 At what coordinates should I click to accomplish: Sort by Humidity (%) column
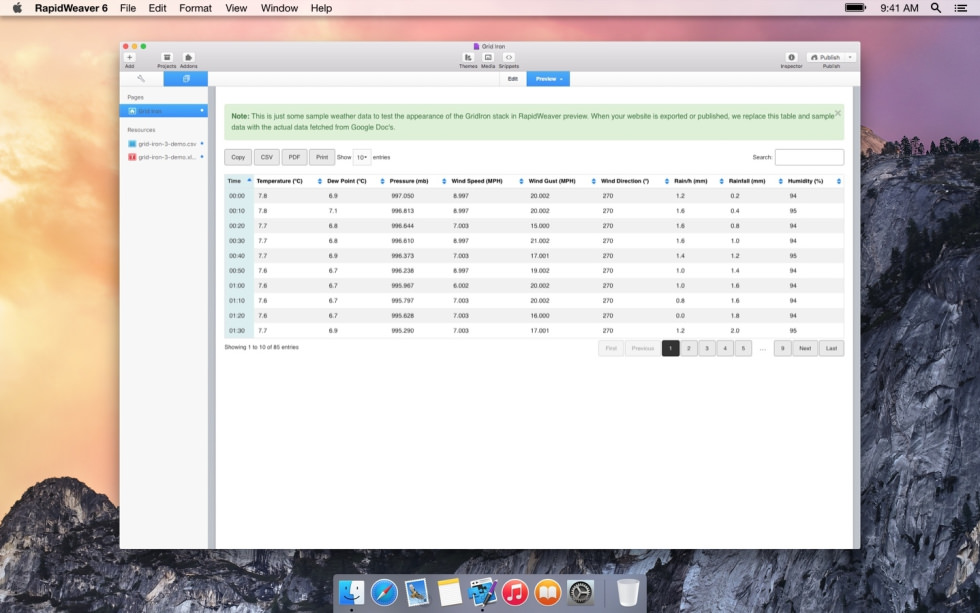tap(814, 181)
